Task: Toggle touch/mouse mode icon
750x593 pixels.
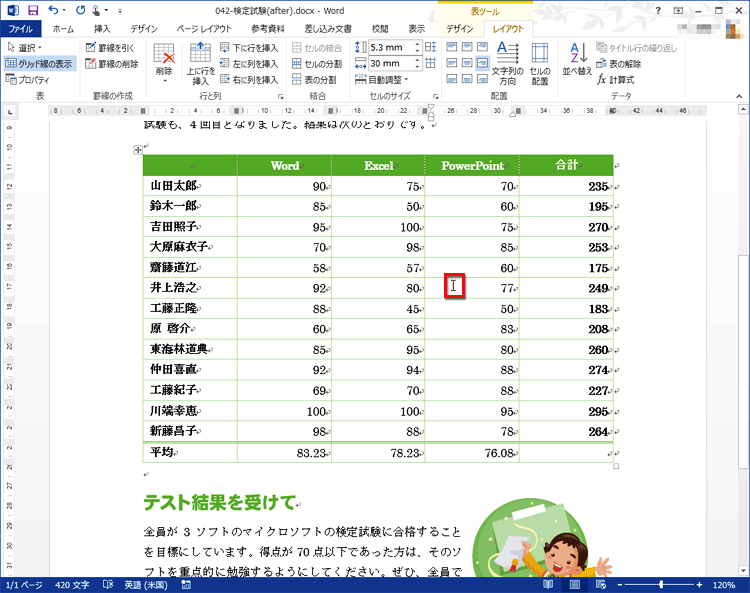Action: 96,10
